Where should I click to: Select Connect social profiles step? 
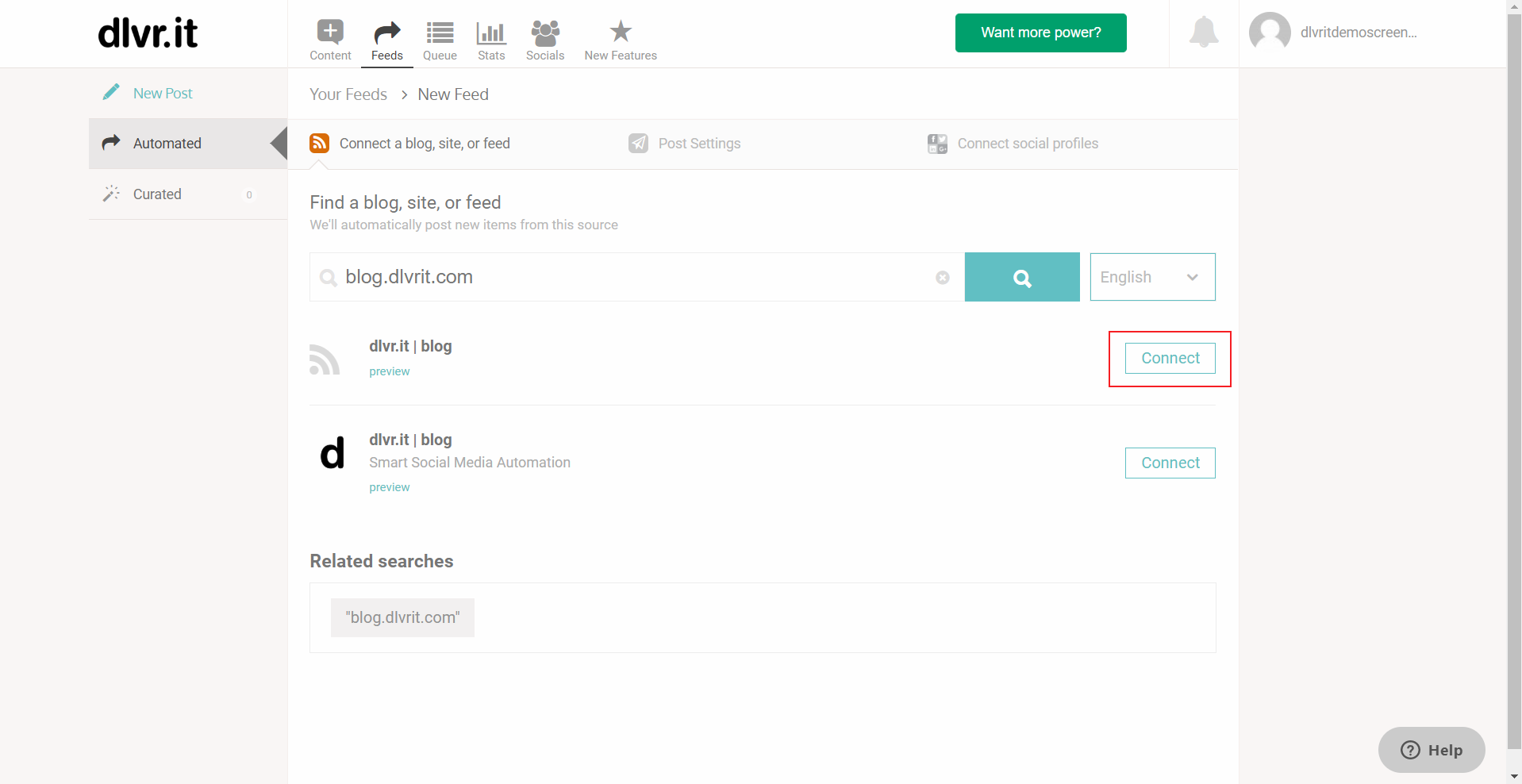coord(1013,144)
